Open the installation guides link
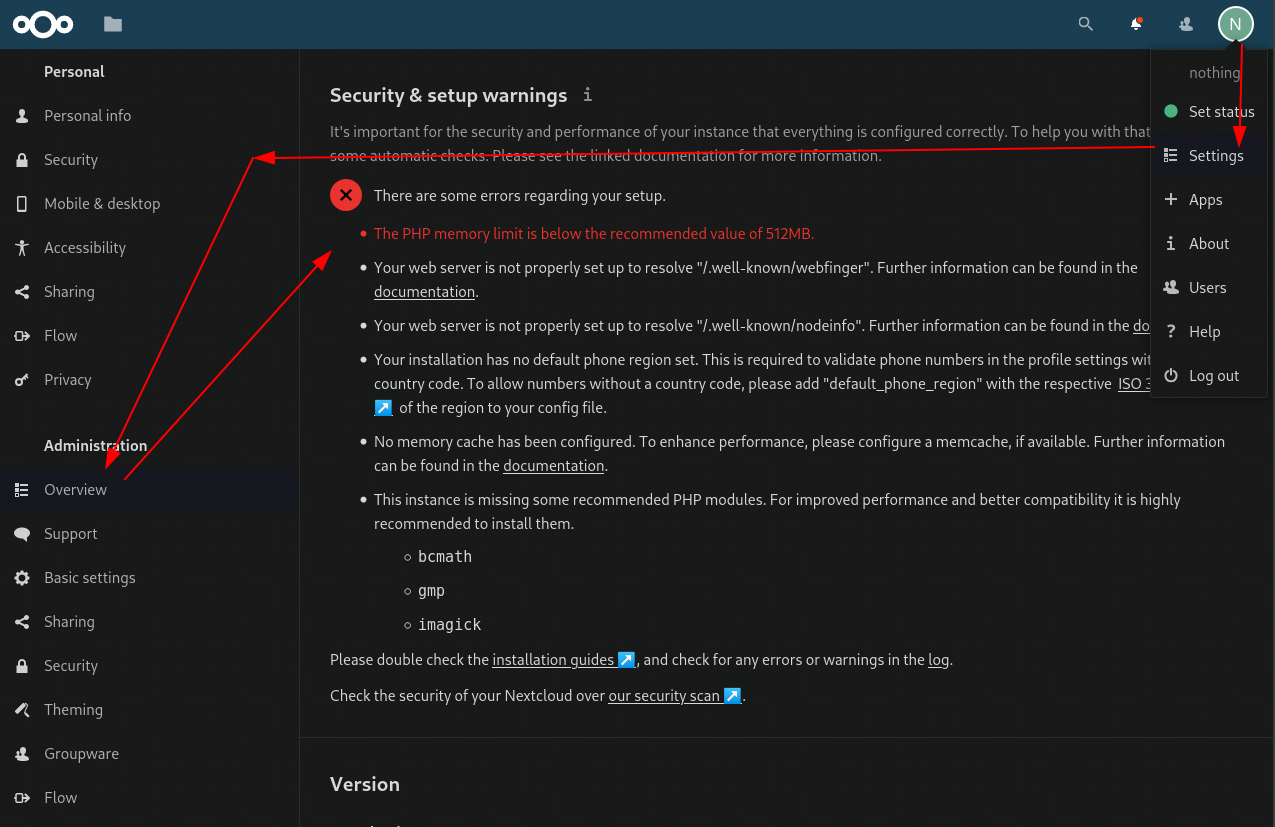Image resolution: width=1275 pixels, height=827 pixels. [x=564, y=660]
